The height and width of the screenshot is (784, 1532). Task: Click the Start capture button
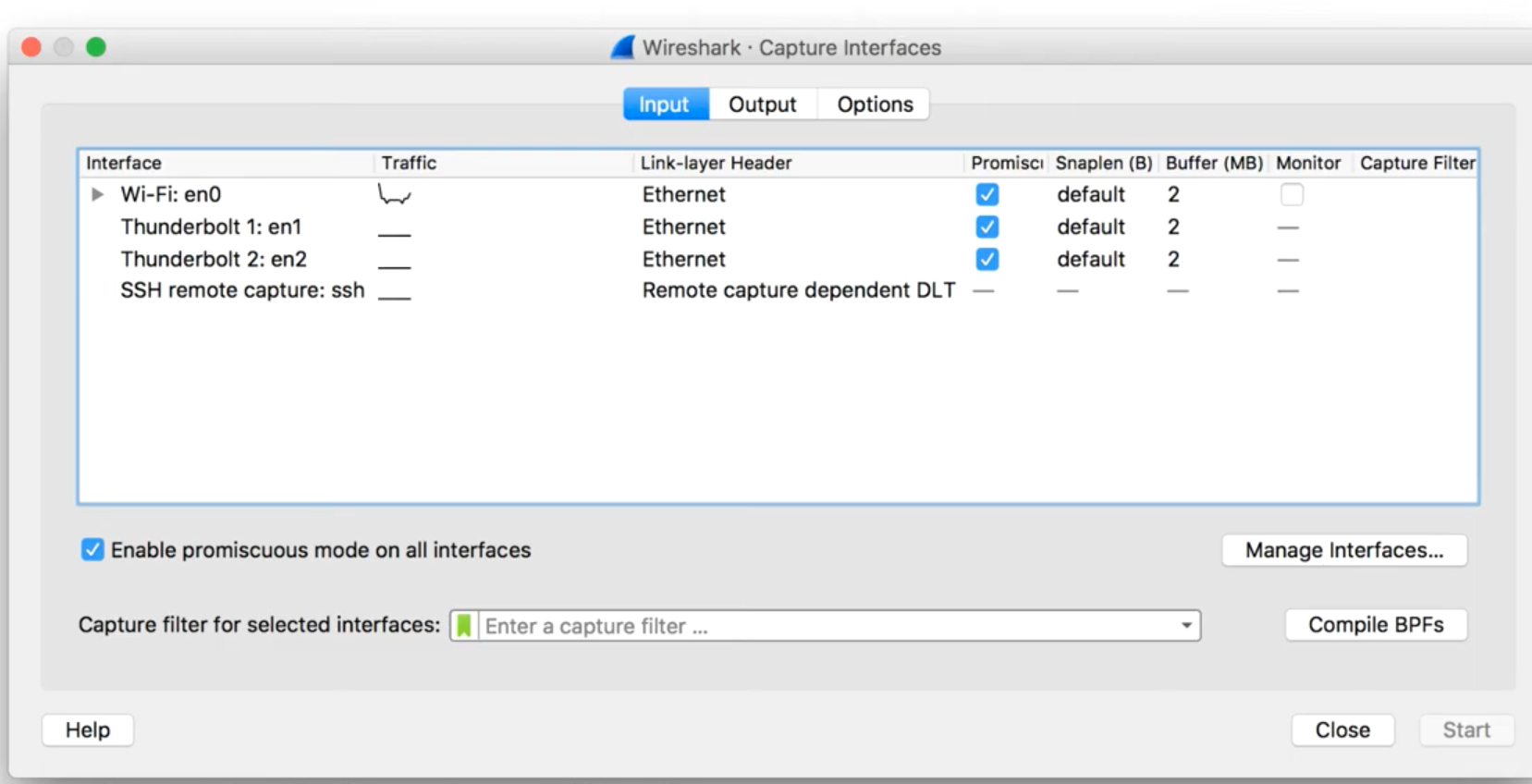tap(1466, 730)
